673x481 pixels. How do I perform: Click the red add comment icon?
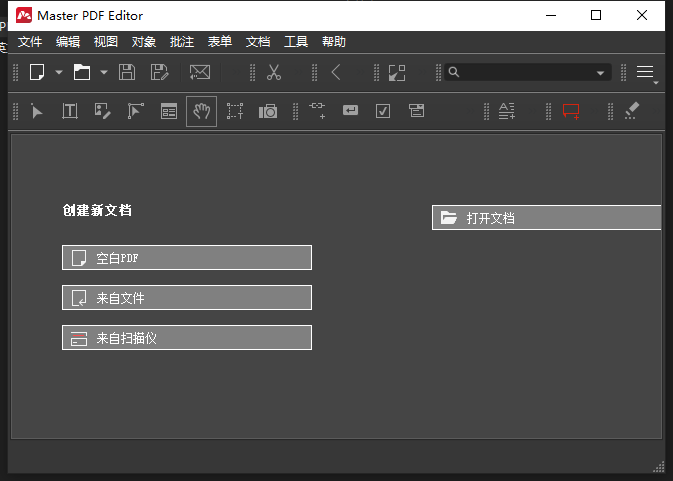coord(571,112)
